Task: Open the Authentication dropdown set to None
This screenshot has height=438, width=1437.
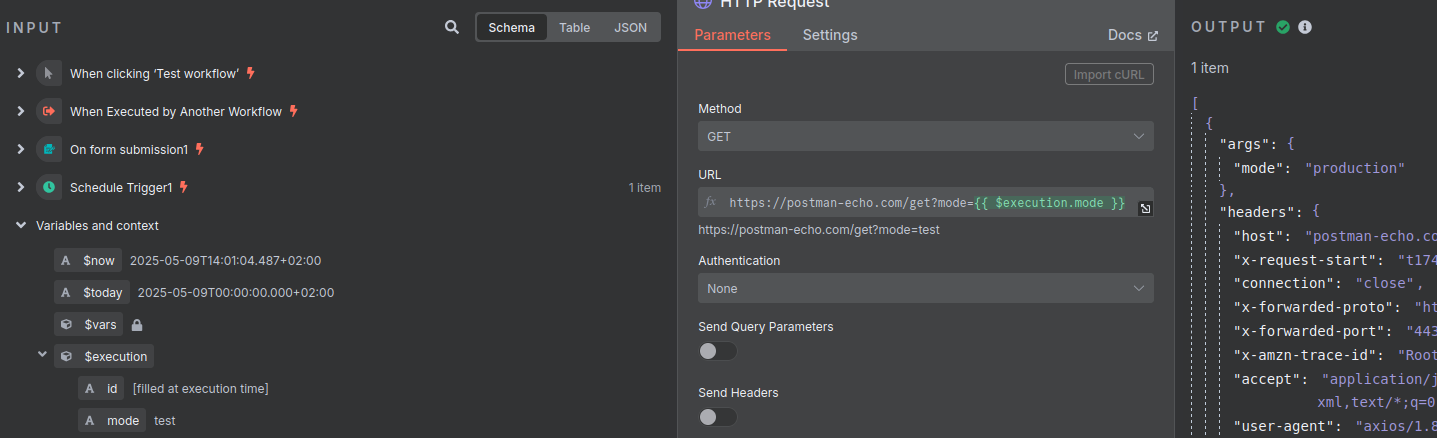Action: click(x=926, y=288)
